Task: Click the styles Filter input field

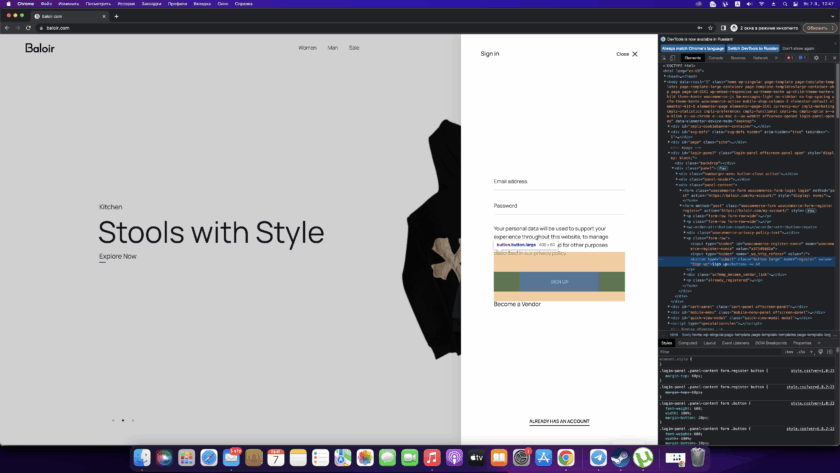Action: coord(718,352)
